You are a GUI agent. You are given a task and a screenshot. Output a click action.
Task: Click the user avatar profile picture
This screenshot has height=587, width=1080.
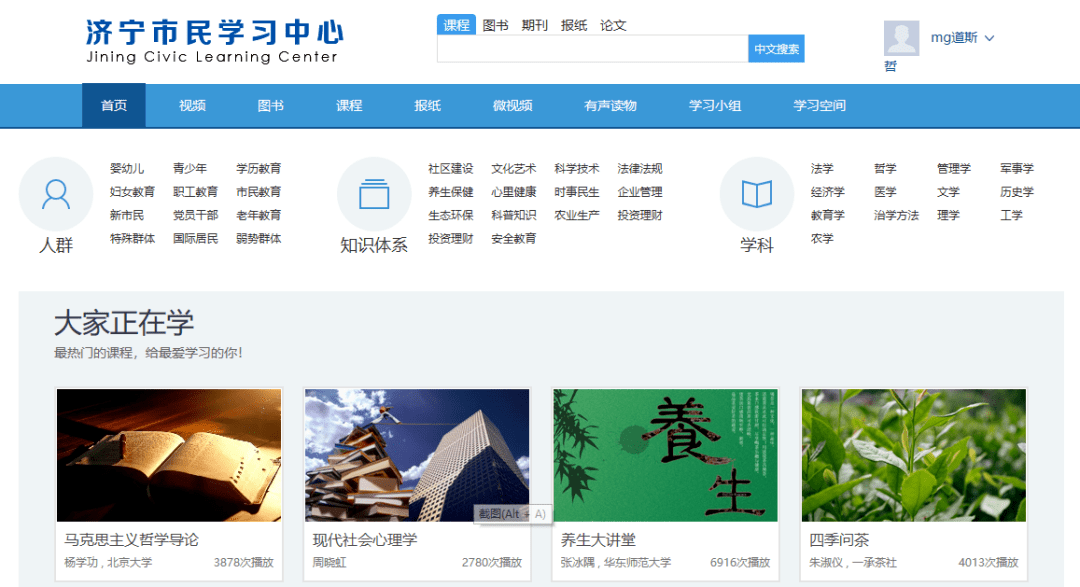(901, 38)
